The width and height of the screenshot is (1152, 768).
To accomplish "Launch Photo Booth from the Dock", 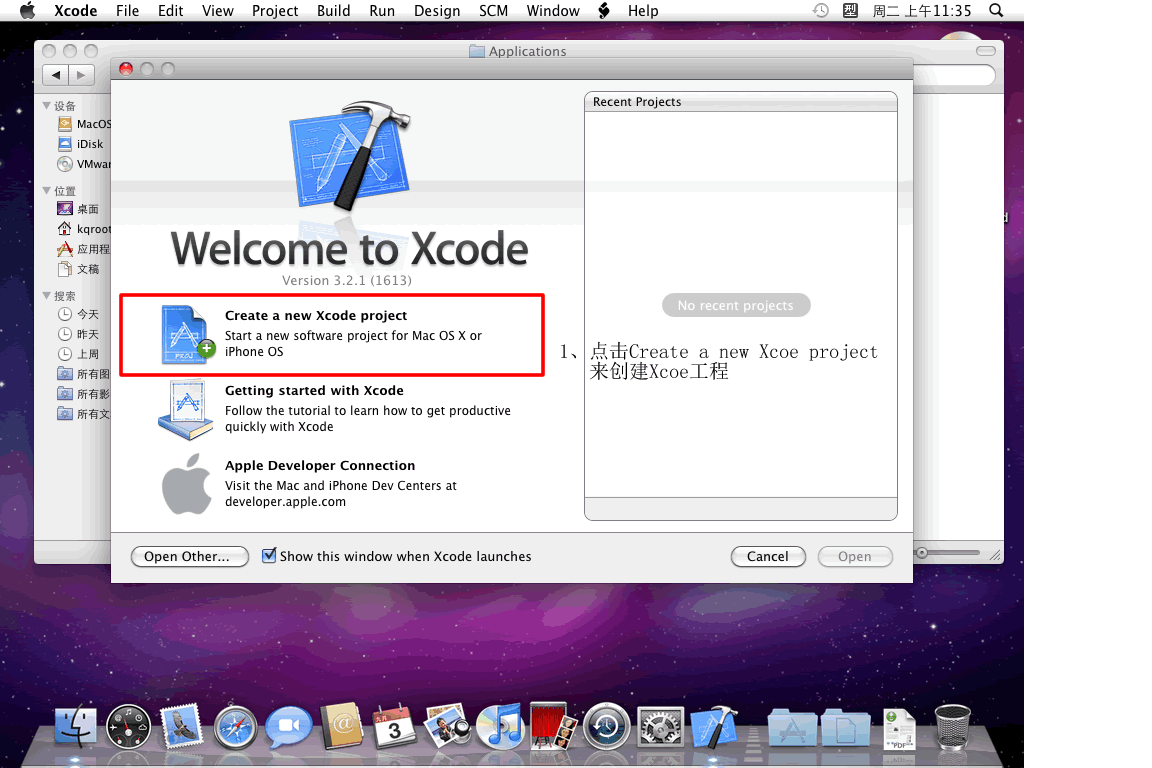I will click(552, 725).
